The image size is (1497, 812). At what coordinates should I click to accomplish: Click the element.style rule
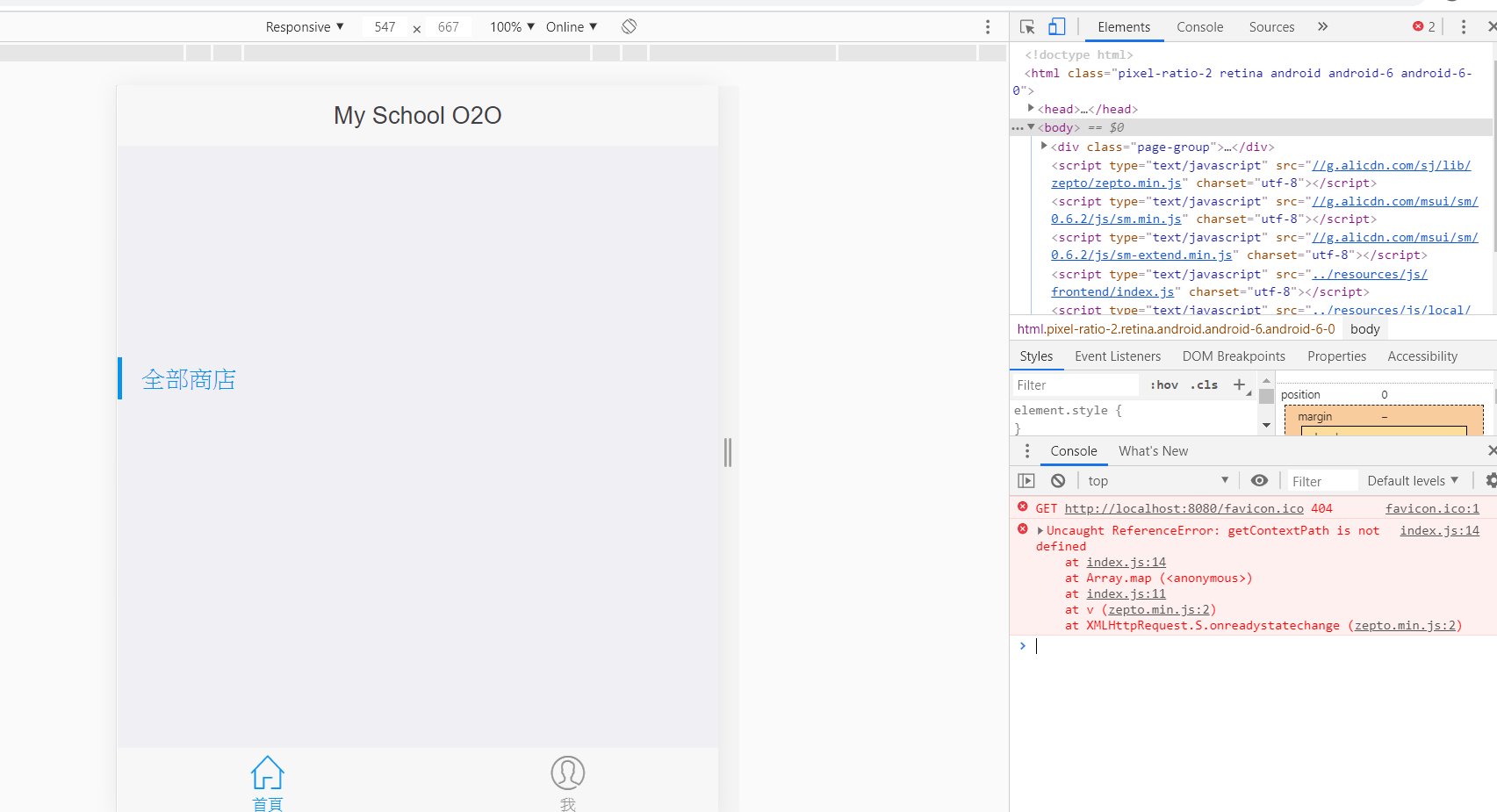click(1068, 410)
